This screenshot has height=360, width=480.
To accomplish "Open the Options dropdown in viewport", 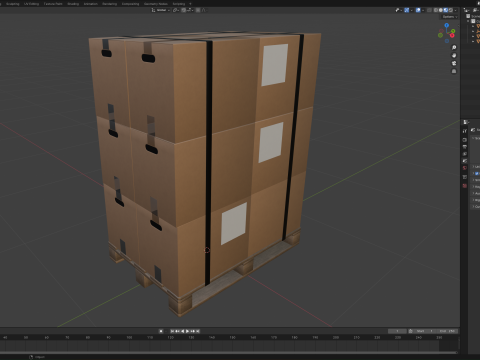I will (x=450, y=17).
